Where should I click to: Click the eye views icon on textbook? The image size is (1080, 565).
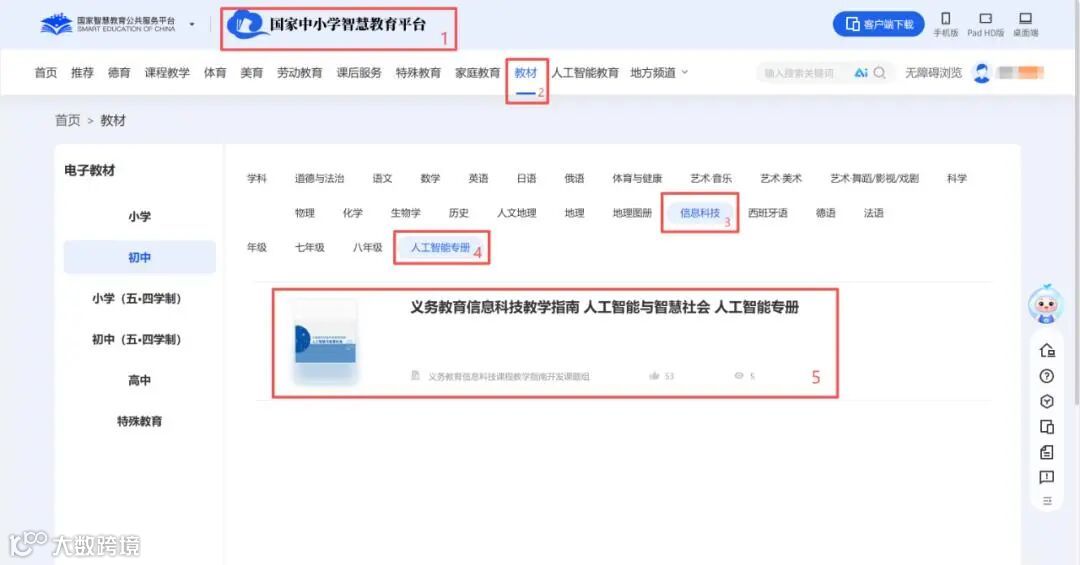pos(739,376)
